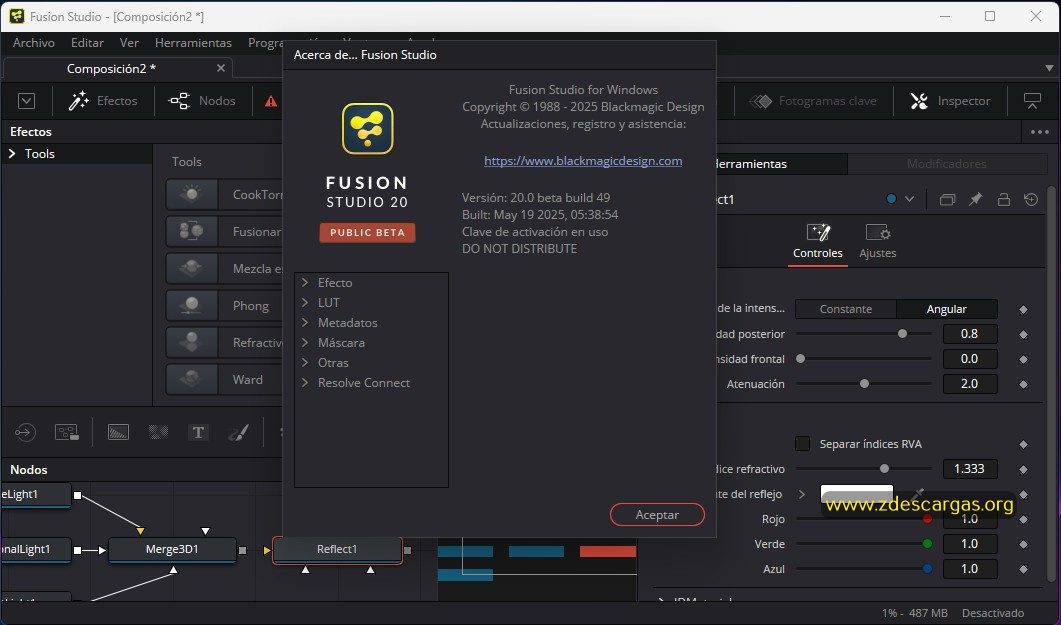Expand the Máscara entry

coord(305,342)
